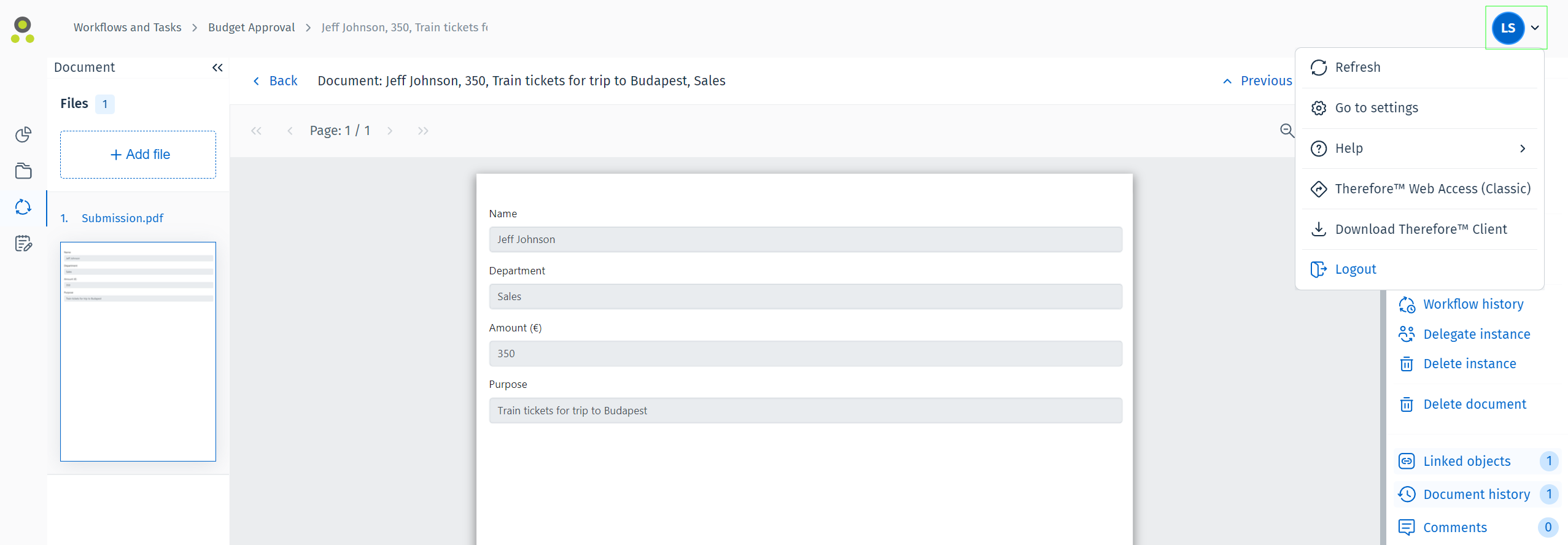Choose Go to settings menu item

[1376, 108]
